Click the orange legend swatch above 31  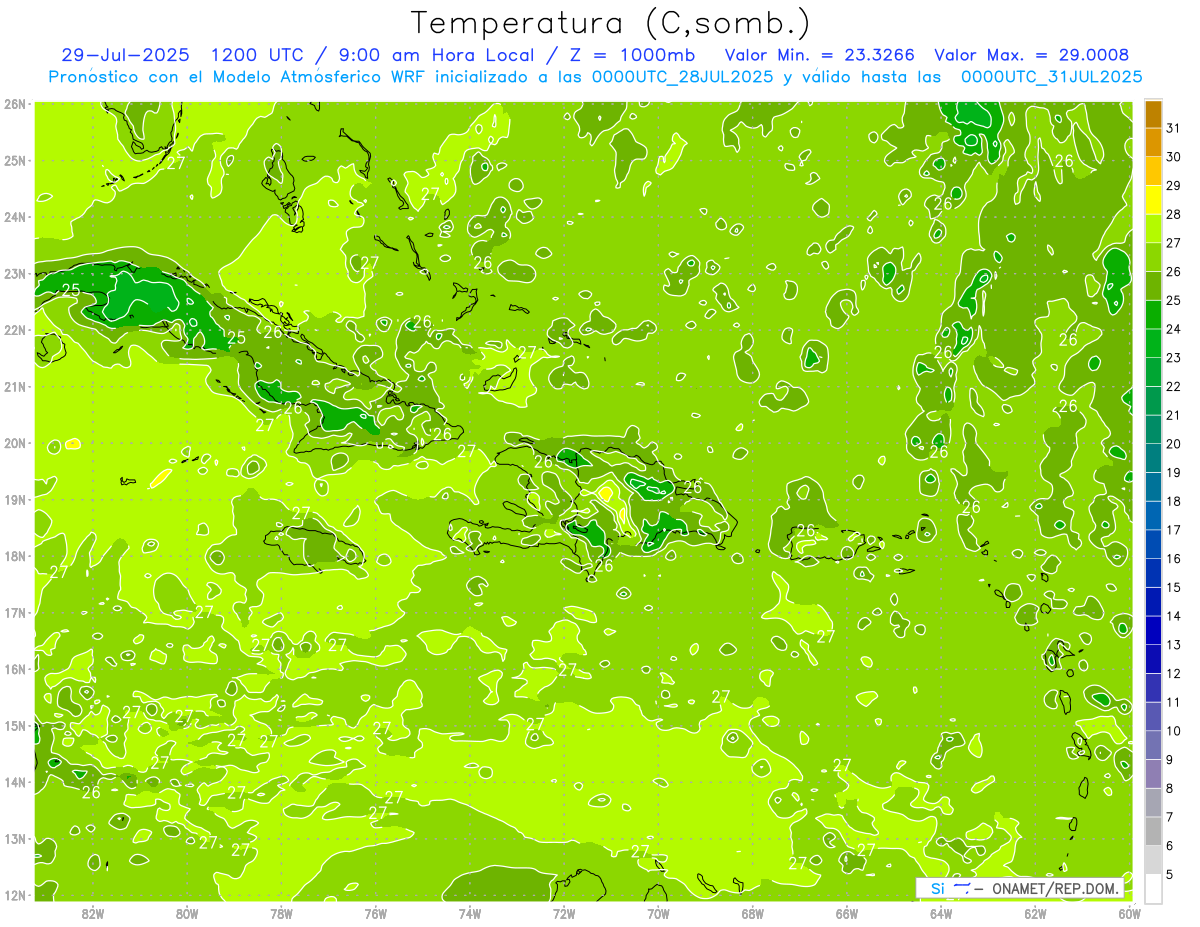(x=1154, y=114)
